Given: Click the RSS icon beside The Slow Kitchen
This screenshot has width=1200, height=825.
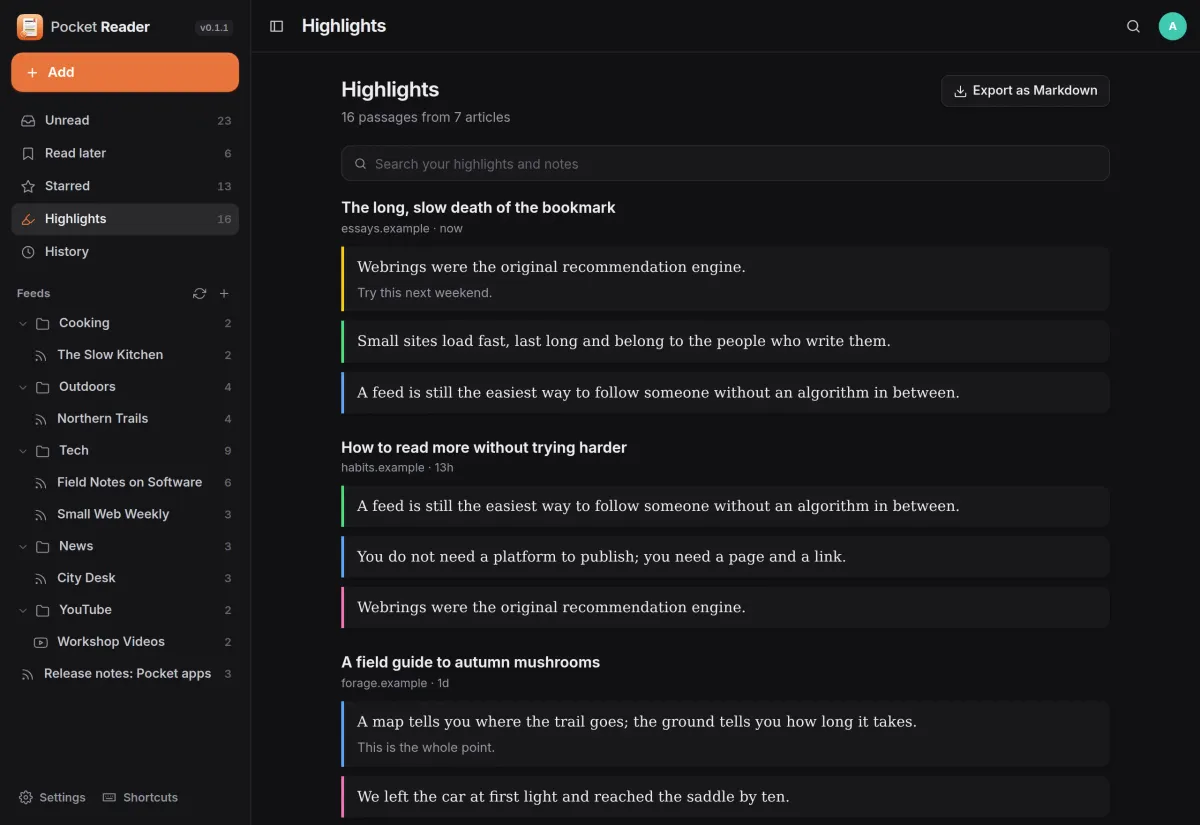Looking at the screenshot, I should [x=41, y=355].
